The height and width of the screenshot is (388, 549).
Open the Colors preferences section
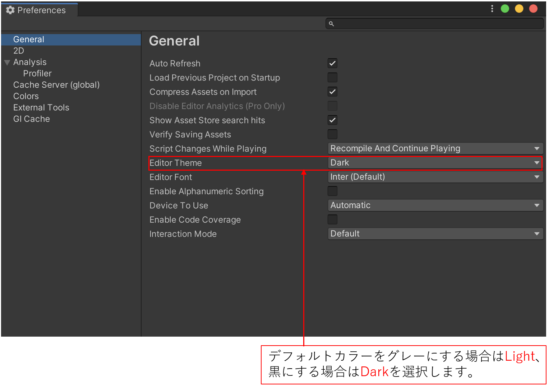pyautogui.click(x=26, y=96)
